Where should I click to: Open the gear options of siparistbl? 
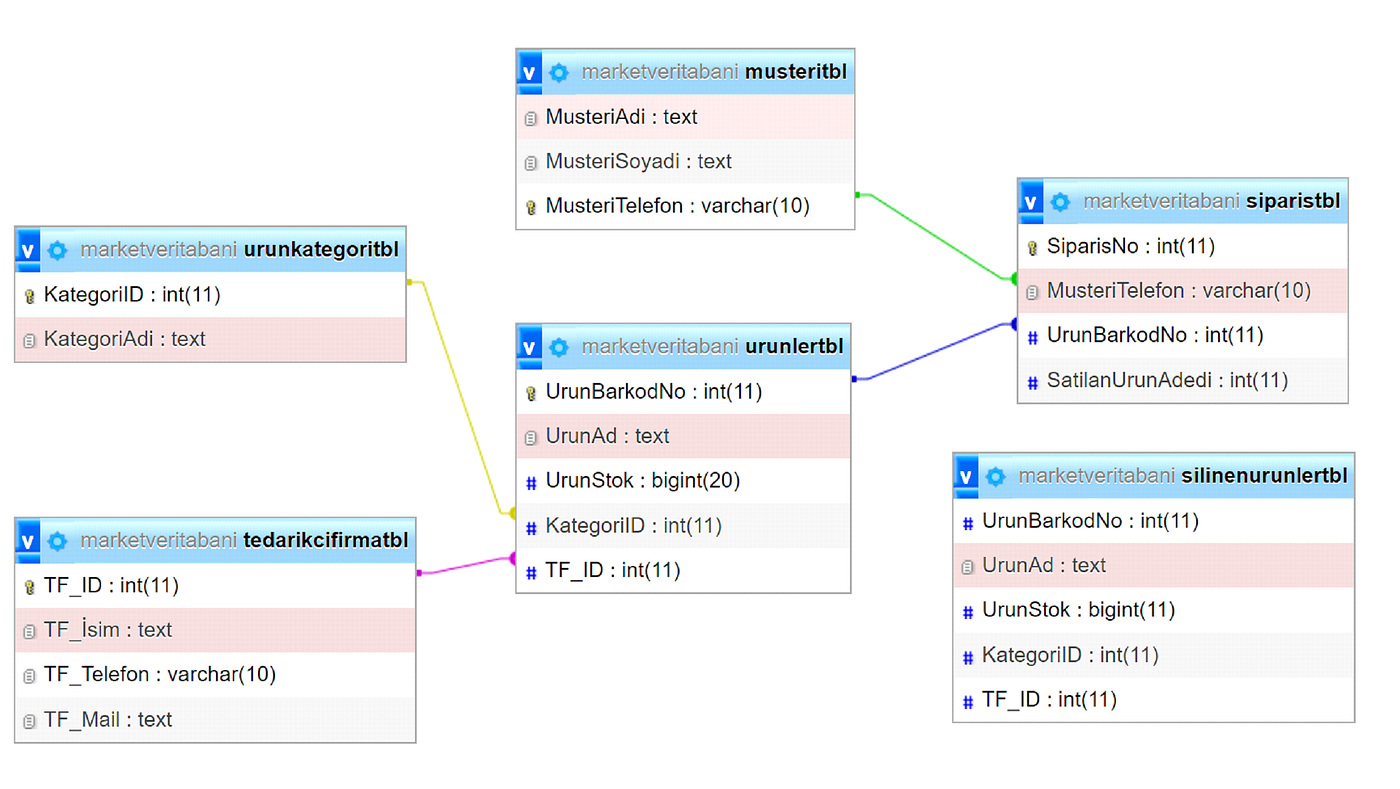pos(1061,202)
